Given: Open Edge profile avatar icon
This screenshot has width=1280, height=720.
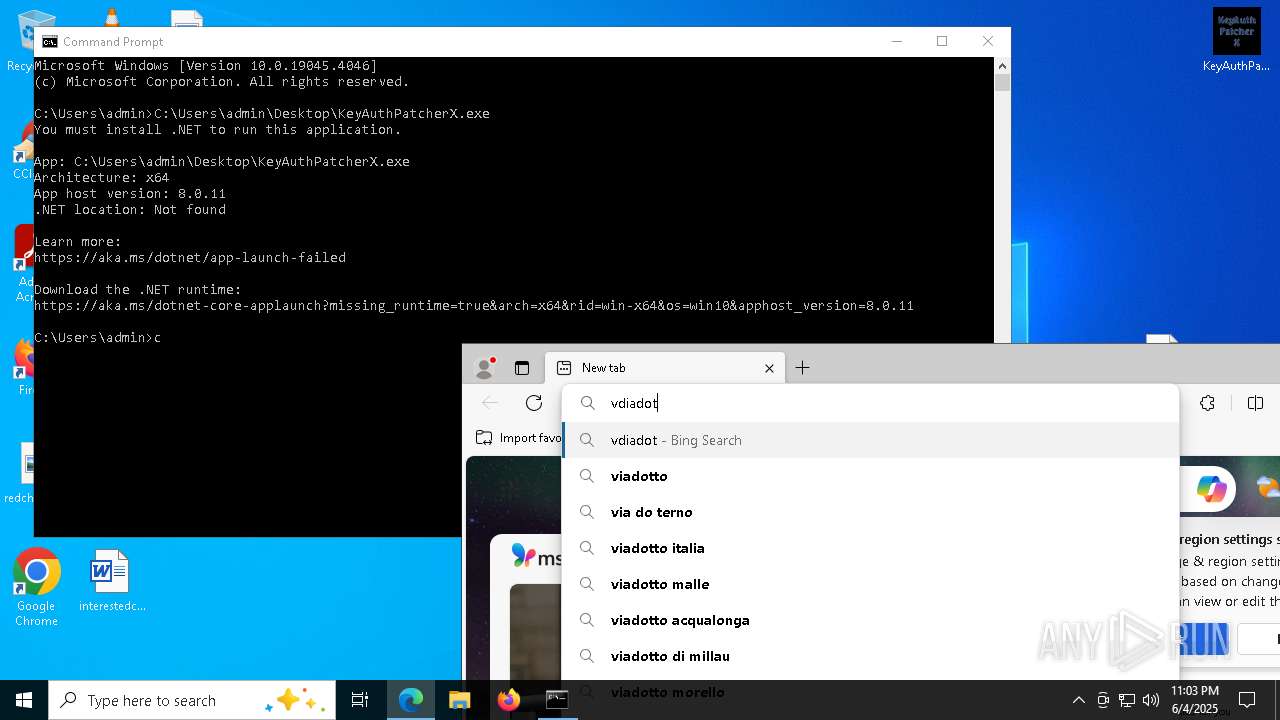Looking at the screenshot, I should pos(485,368).
